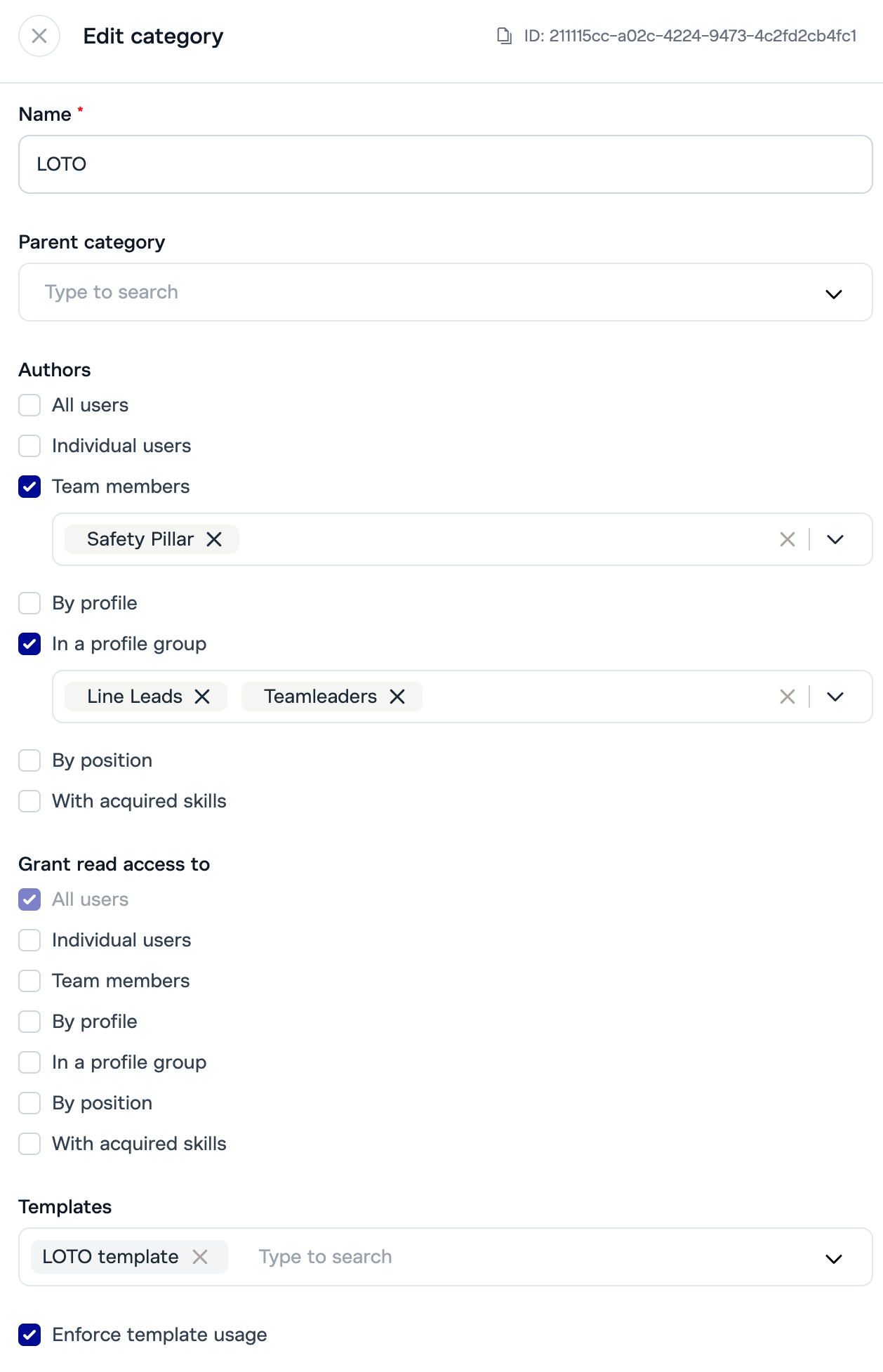Click the Name input field
The image size is (883, 1372).
[x=445, y=164]
